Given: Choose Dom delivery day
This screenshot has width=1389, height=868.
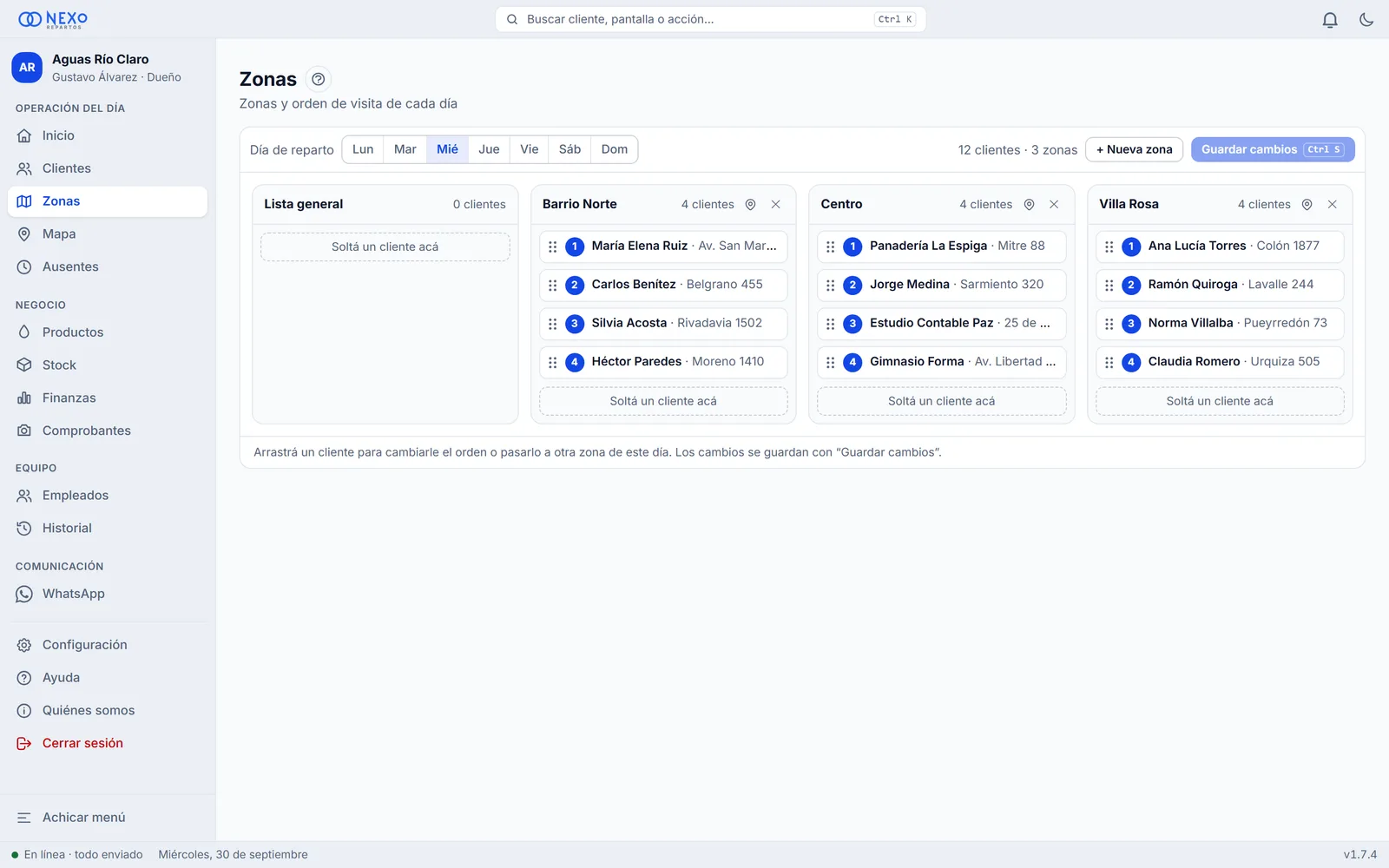Looking at the screenshot, I should click(615, 149).
